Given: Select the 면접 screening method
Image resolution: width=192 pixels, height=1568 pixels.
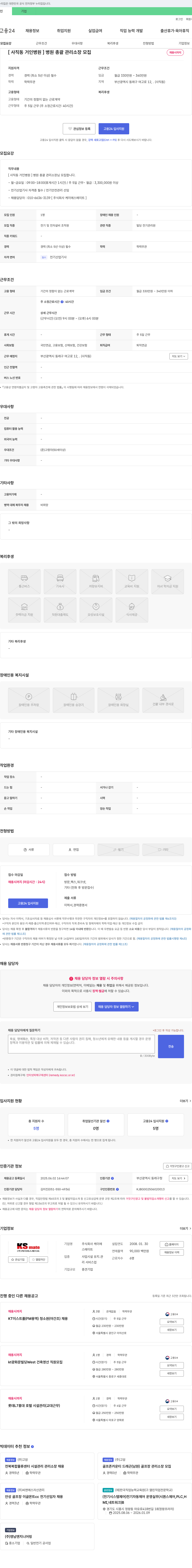Looking at the screenshot, I should 74,850.
